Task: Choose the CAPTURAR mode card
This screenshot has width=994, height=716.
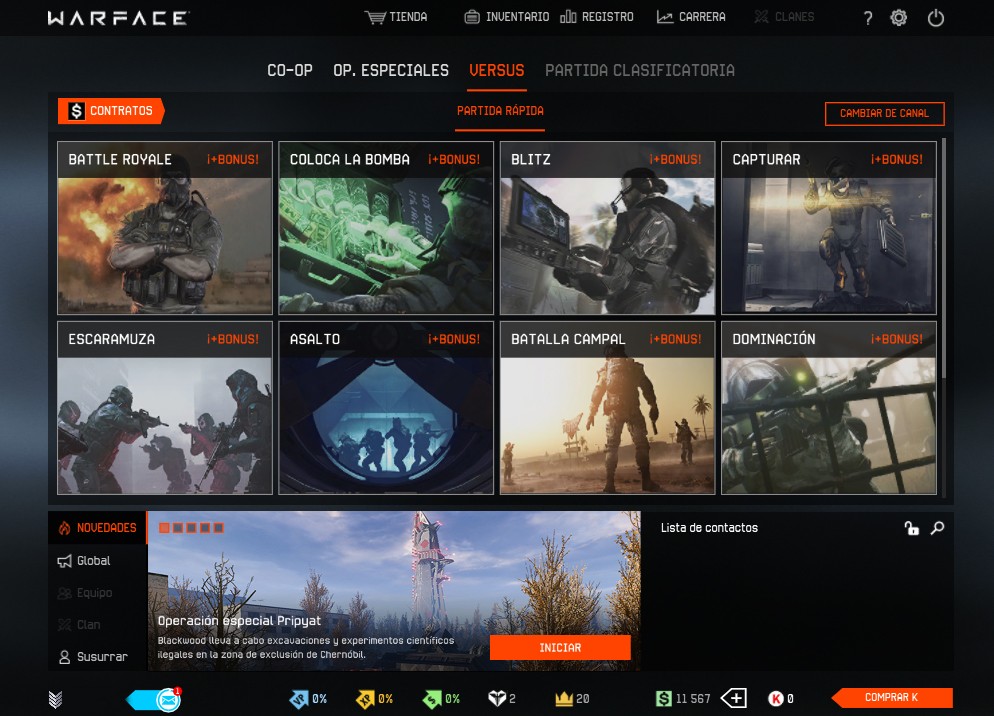Action: (829, 228)
